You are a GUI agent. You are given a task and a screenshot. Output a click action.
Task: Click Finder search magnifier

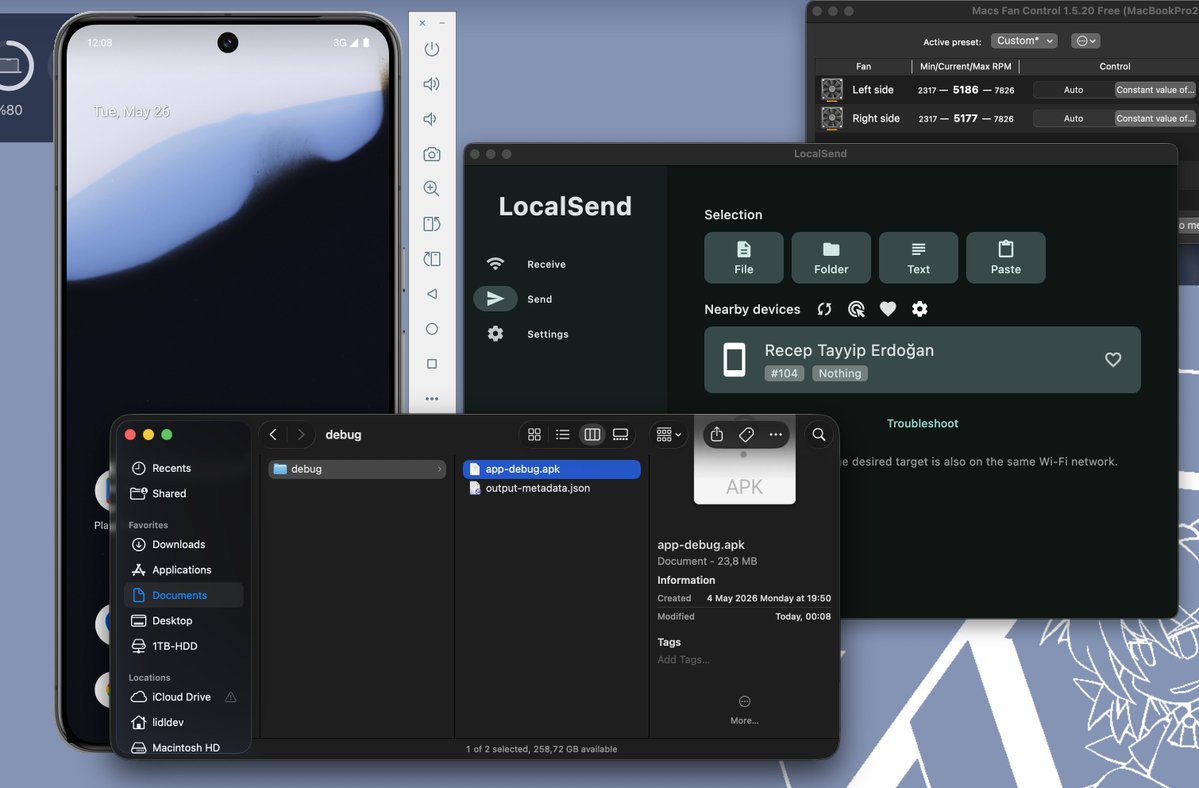pos(818,434)
